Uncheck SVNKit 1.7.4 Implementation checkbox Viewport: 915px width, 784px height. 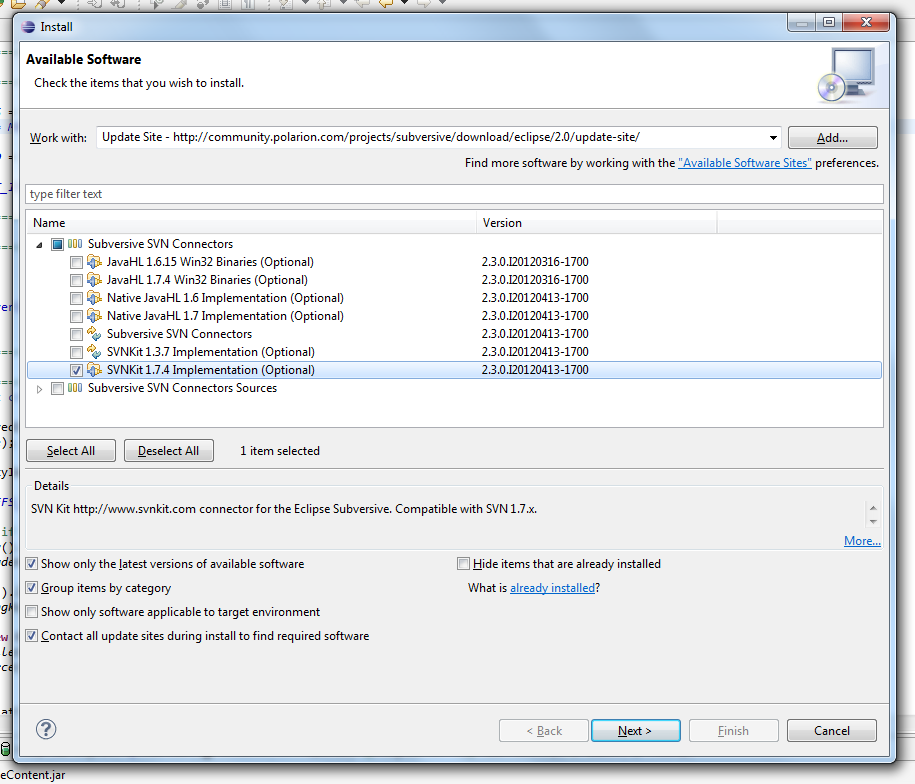coord(76,370)
